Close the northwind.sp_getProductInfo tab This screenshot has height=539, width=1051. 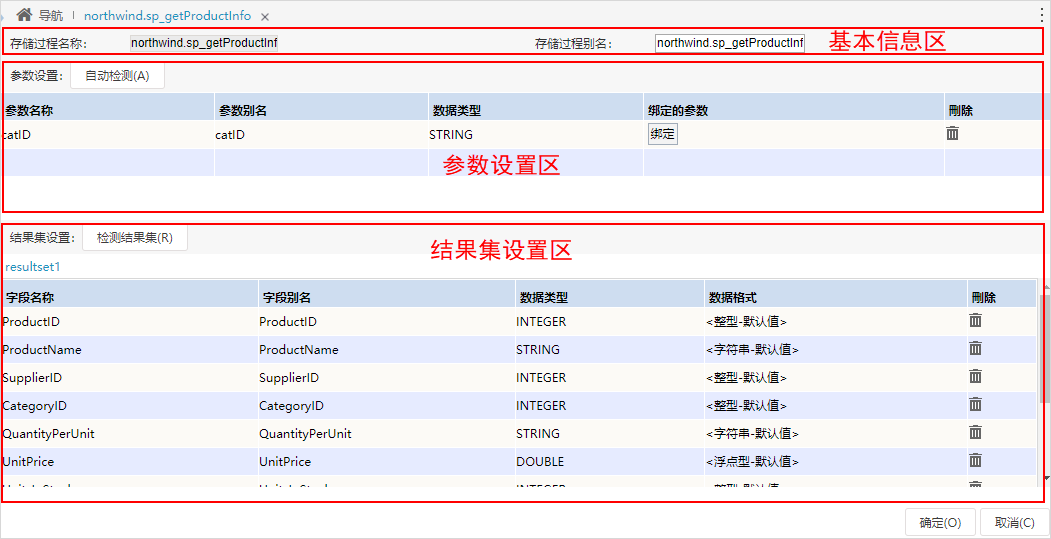click(265, 16)
